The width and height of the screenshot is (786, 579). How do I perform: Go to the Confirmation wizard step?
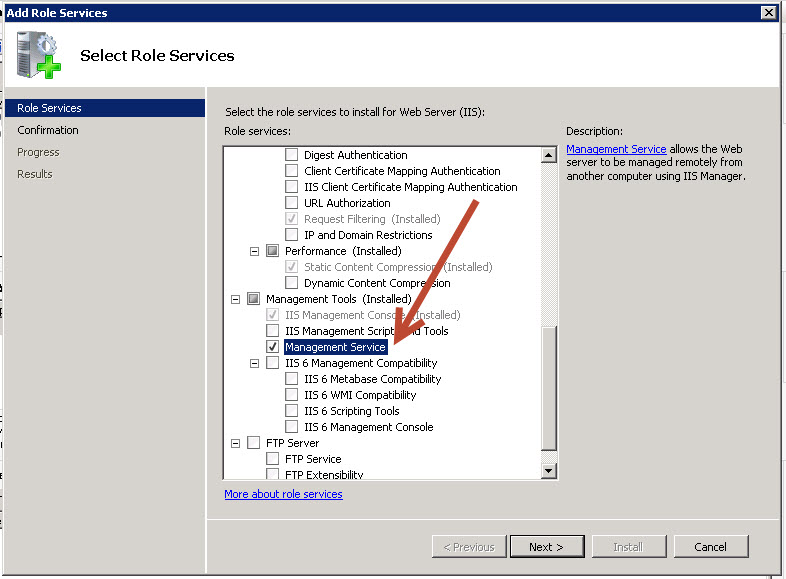(x=48, y=130)
